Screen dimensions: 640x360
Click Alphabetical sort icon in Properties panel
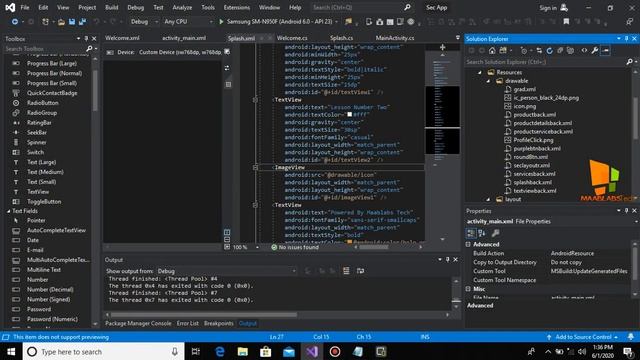coord(482,233)
